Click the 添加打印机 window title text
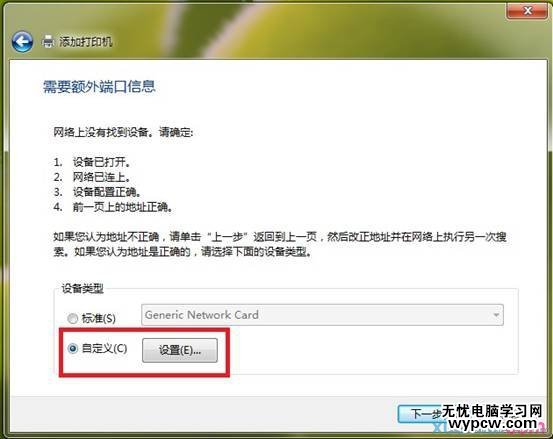Viewport: 553px width, 439px height. tap(86, 42)
